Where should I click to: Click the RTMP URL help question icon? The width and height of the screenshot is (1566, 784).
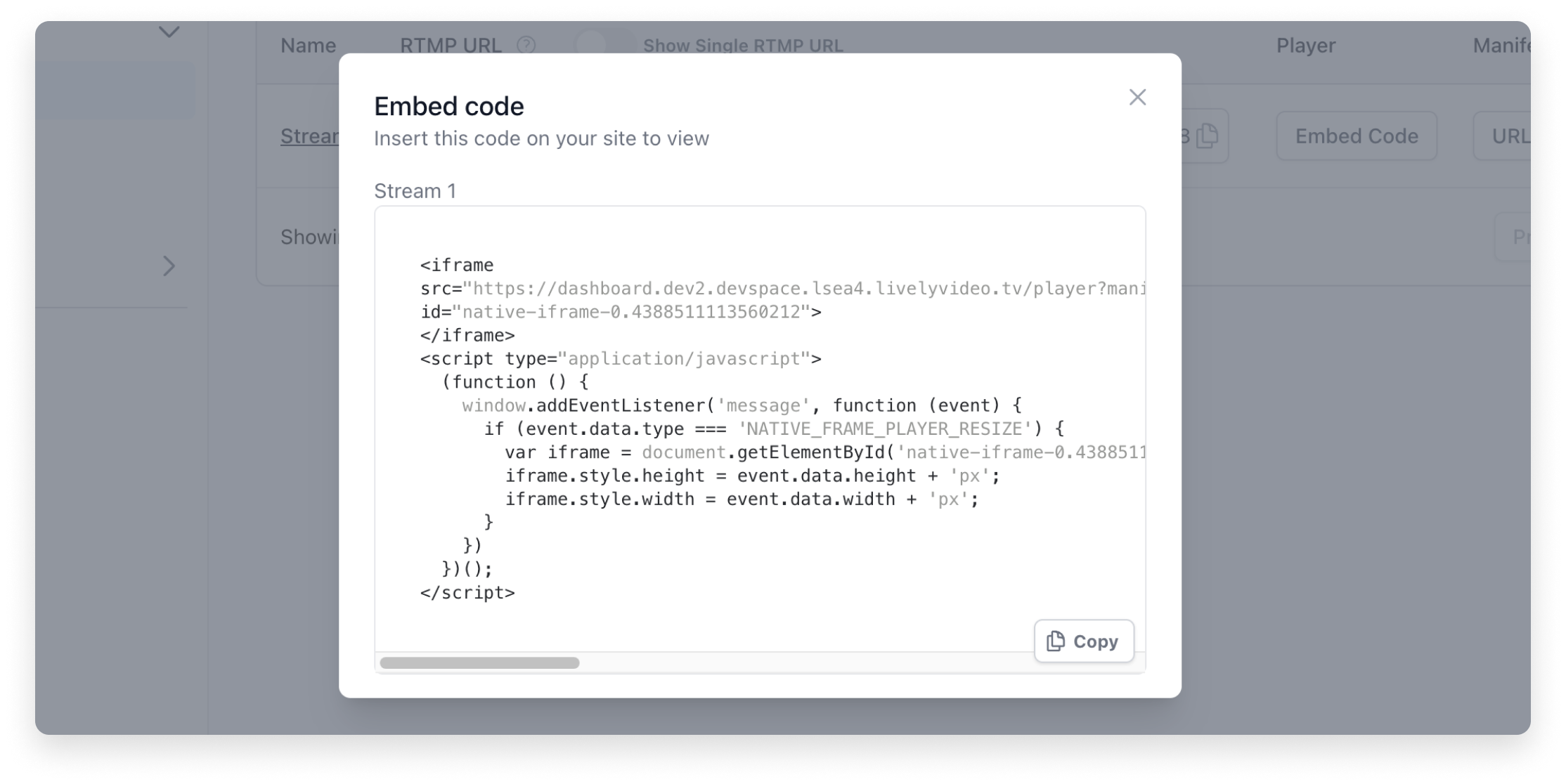coord(526,46)
